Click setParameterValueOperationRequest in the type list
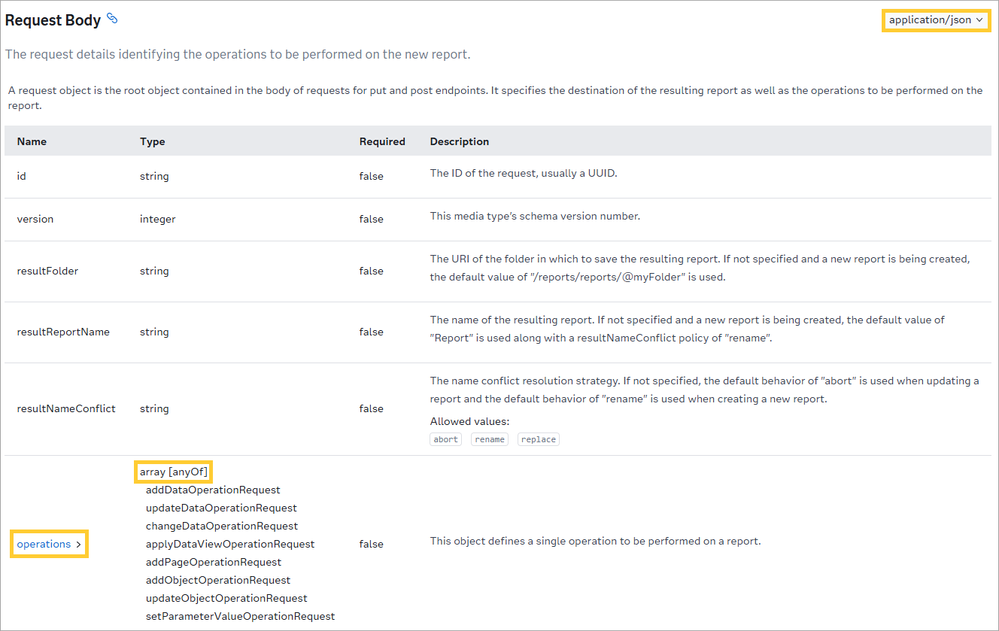The height and width of the screenshot is (631, 999). 240,616
